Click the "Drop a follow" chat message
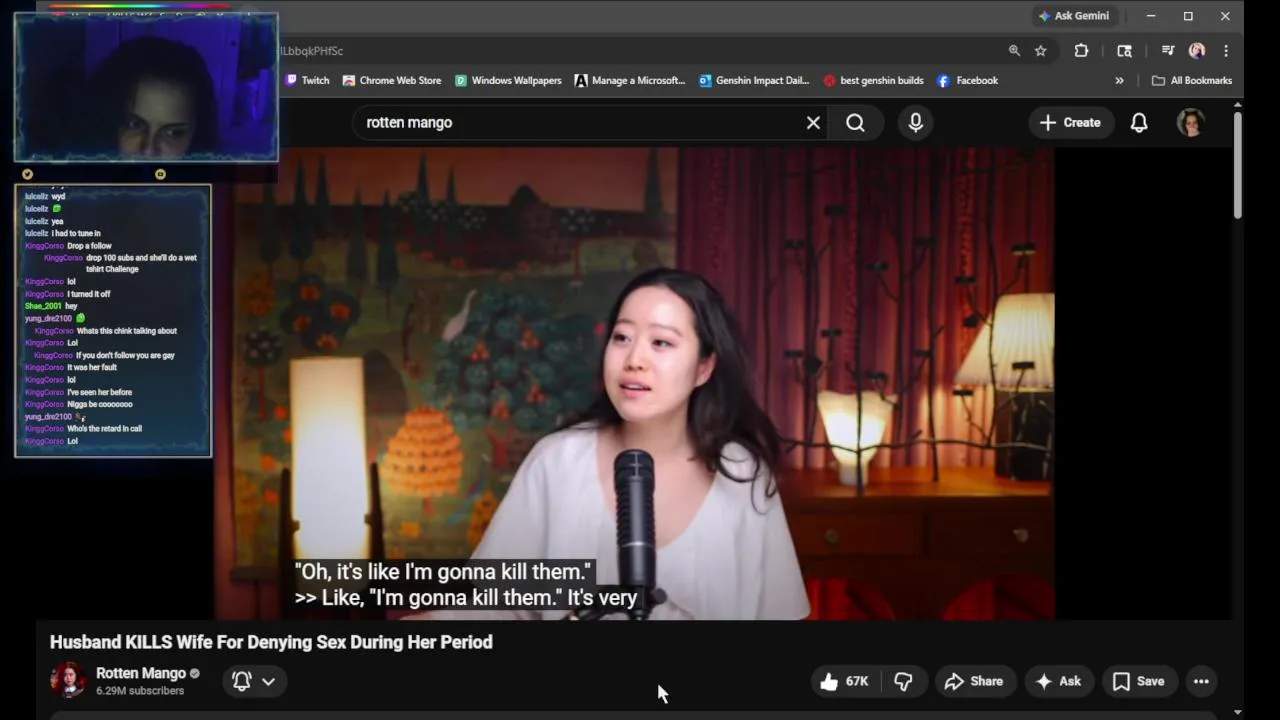The image size is (1280, 720). click(x=68, y=246)
